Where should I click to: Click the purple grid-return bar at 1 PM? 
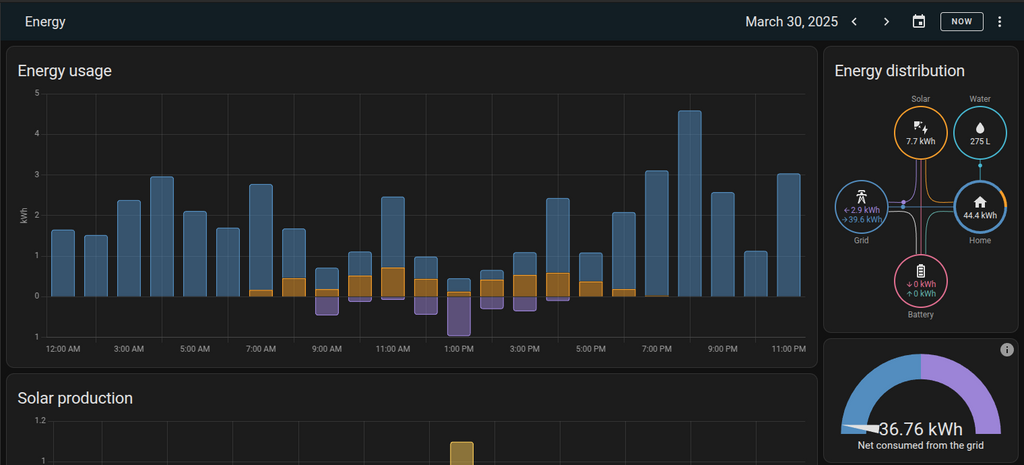pos(459,316)
